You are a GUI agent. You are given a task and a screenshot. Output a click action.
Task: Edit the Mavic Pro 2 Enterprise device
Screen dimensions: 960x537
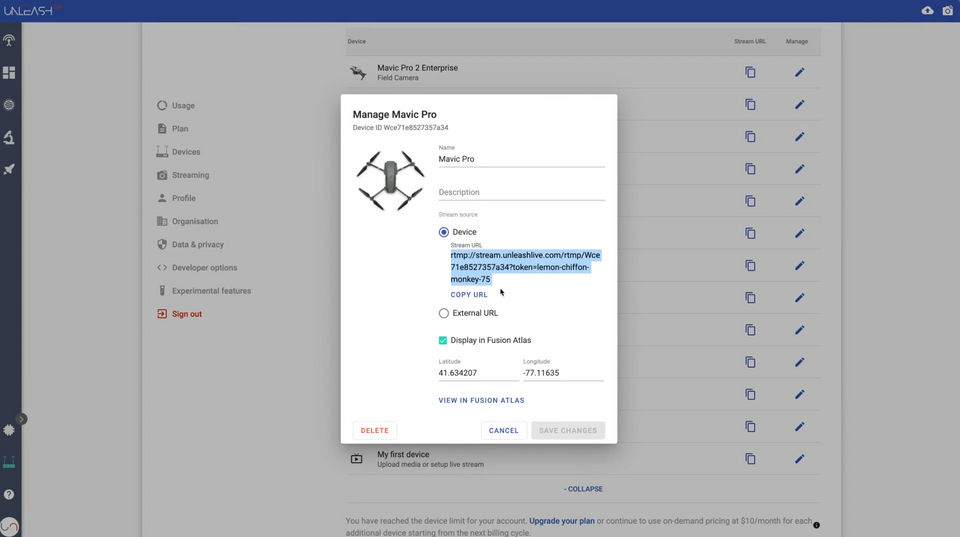800,72
